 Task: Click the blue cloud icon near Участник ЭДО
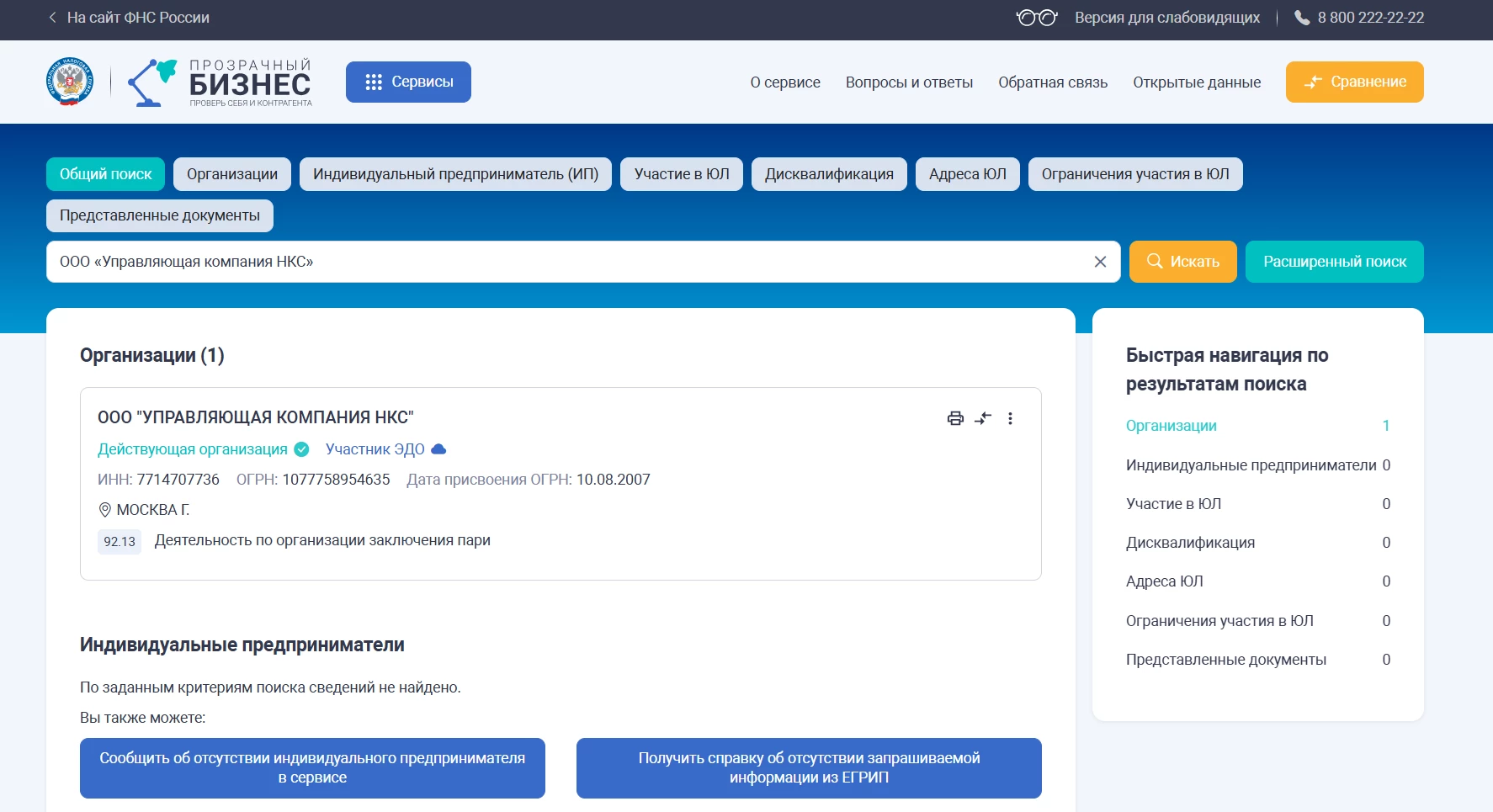(x=438, y=449)
